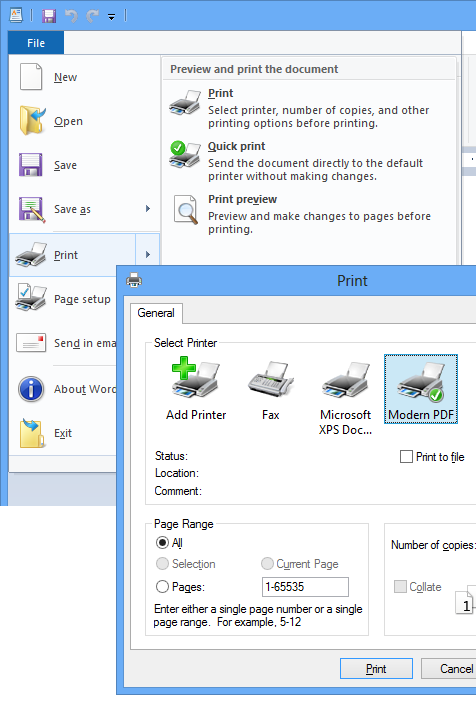This screenshot has width=476, height=709.
Task: Choose Open from the File menu
Action: point(85,121)
